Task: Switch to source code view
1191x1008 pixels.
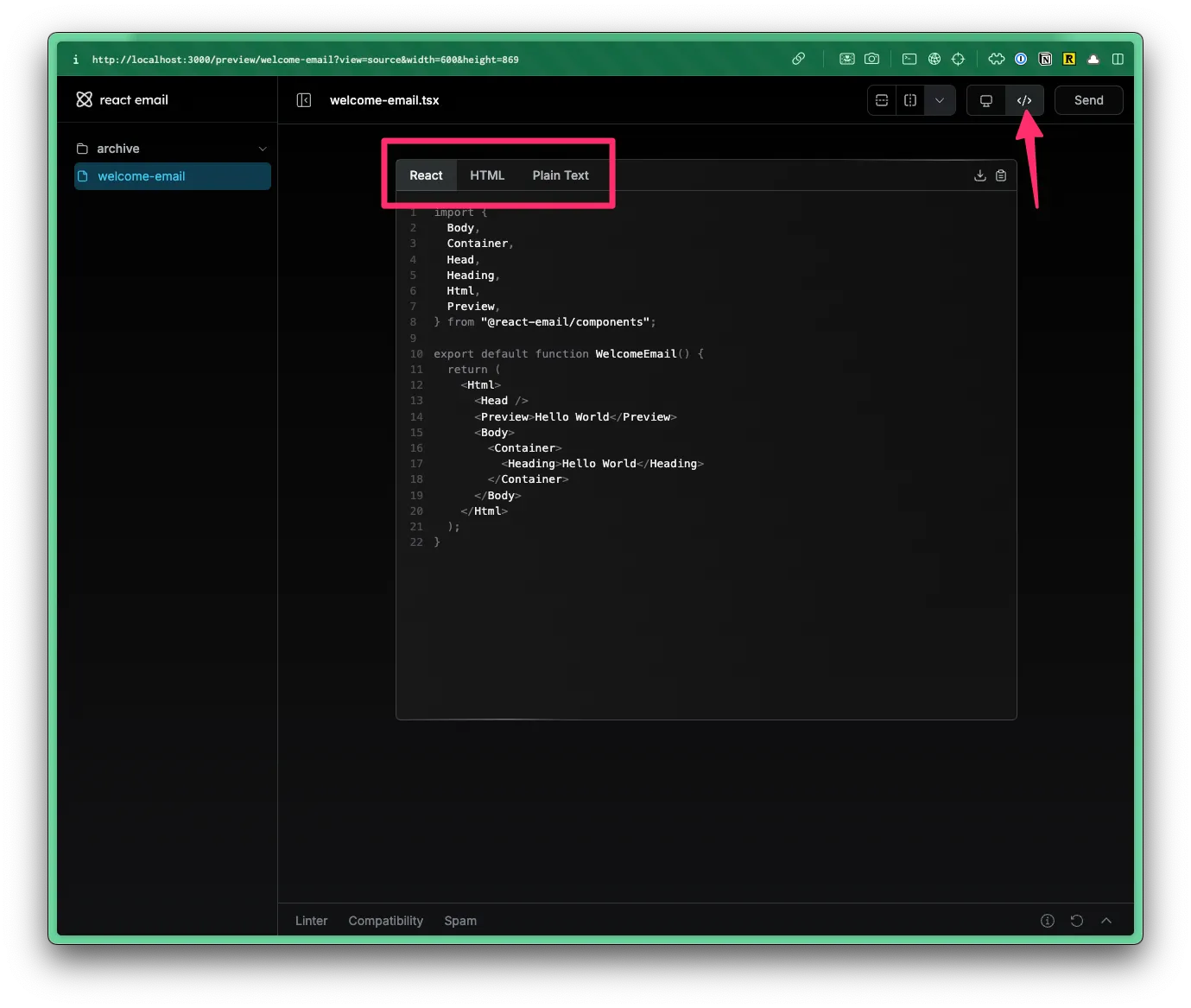Action: [1024, 100]
